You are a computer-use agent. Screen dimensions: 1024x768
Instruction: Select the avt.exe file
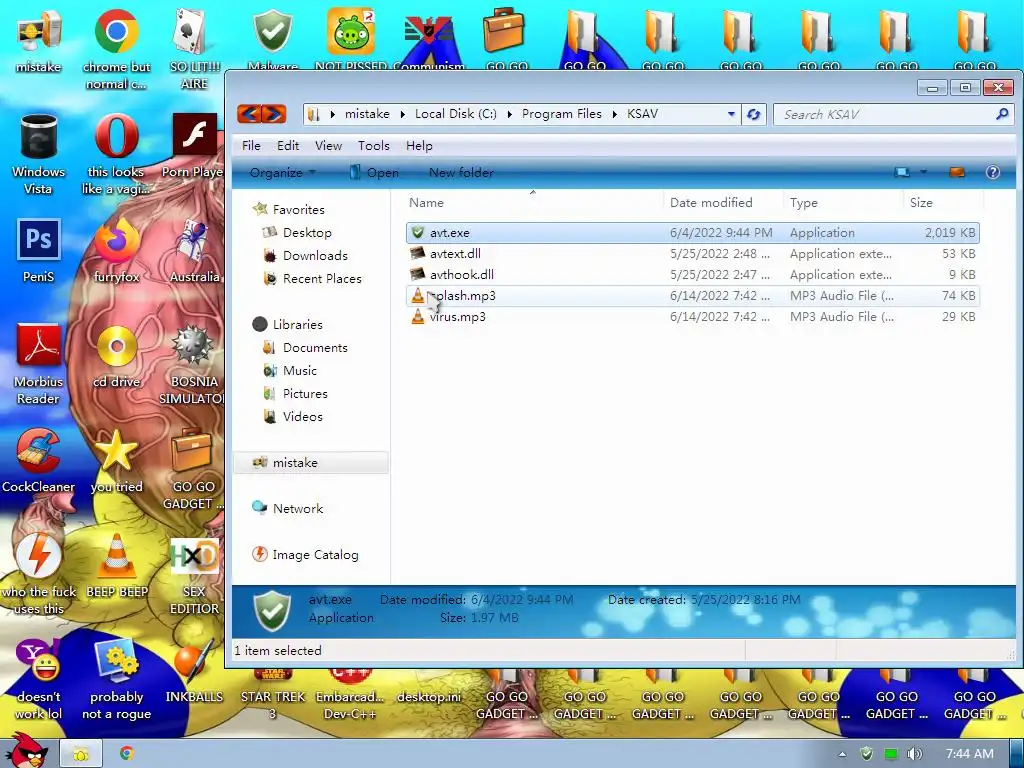click(693, 232)
